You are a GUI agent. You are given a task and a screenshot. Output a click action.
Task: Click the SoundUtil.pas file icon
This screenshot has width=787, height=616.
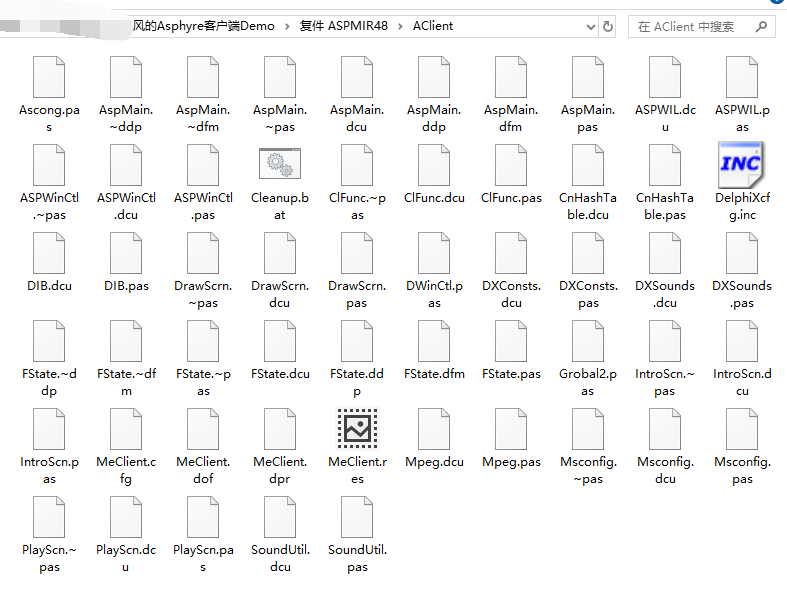pos(357,518)
